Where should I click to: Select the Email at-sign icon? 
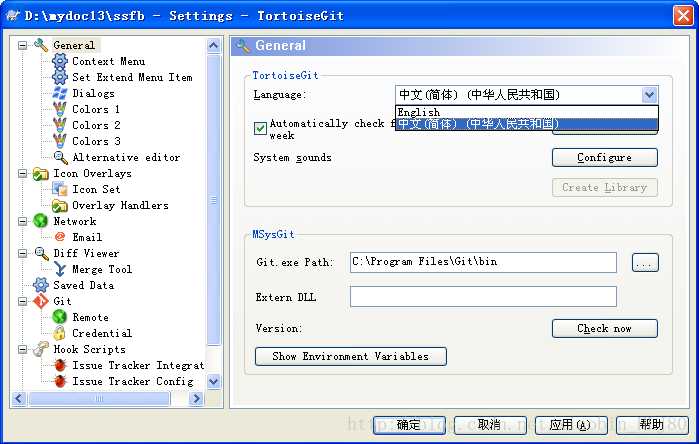tap(60, 237)
